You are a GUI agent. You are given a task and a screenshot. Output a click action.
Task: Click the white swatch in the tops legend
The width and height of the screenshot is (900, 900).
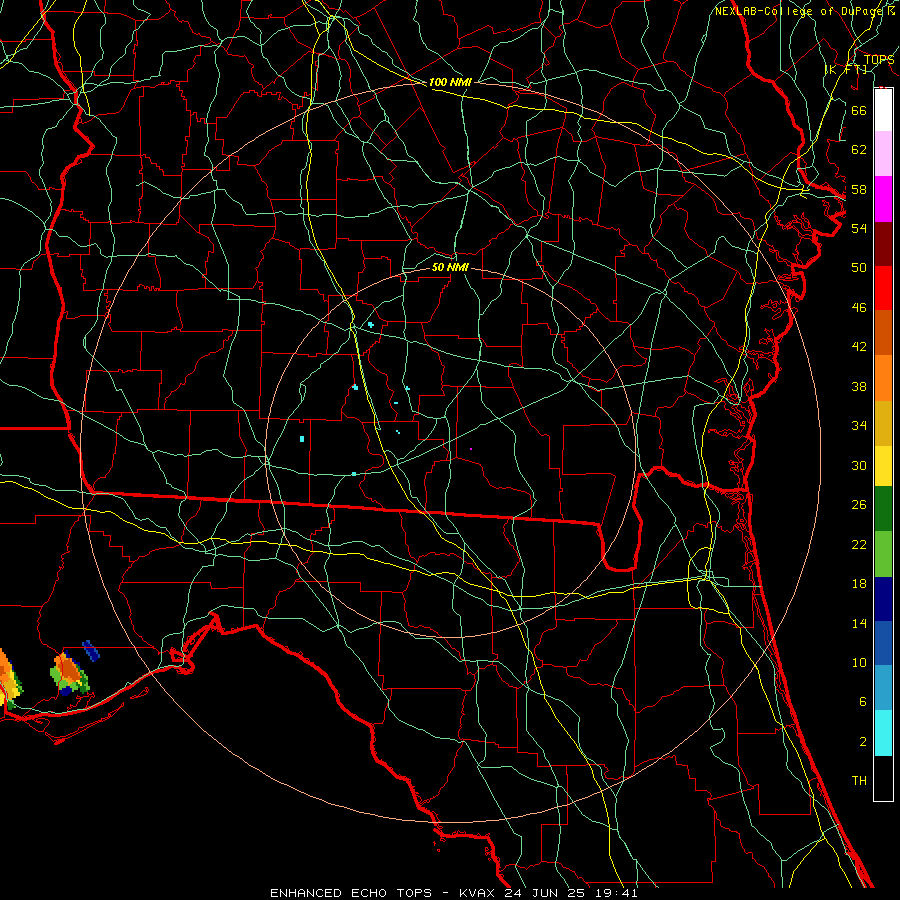(883, 110)
